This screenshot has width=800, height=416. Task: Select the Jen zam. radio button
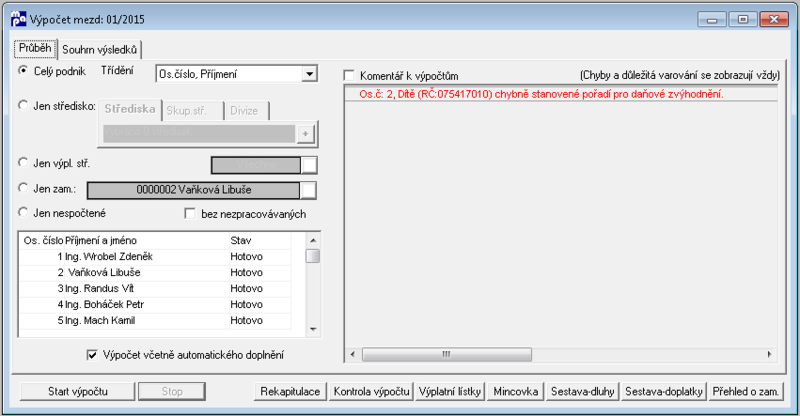(x=23, y=187)
